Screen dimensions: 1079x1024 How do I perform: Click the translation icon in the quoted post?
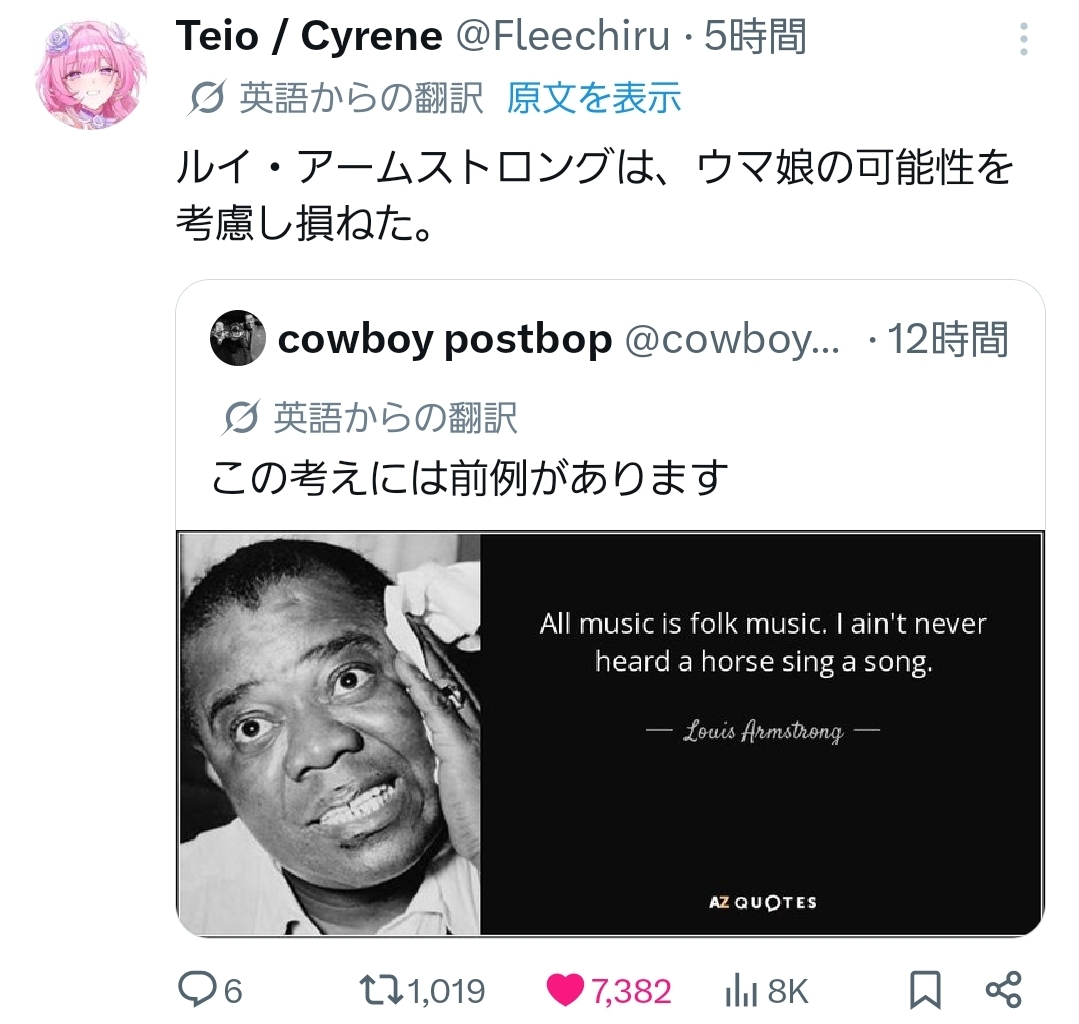tap(240, 418)
